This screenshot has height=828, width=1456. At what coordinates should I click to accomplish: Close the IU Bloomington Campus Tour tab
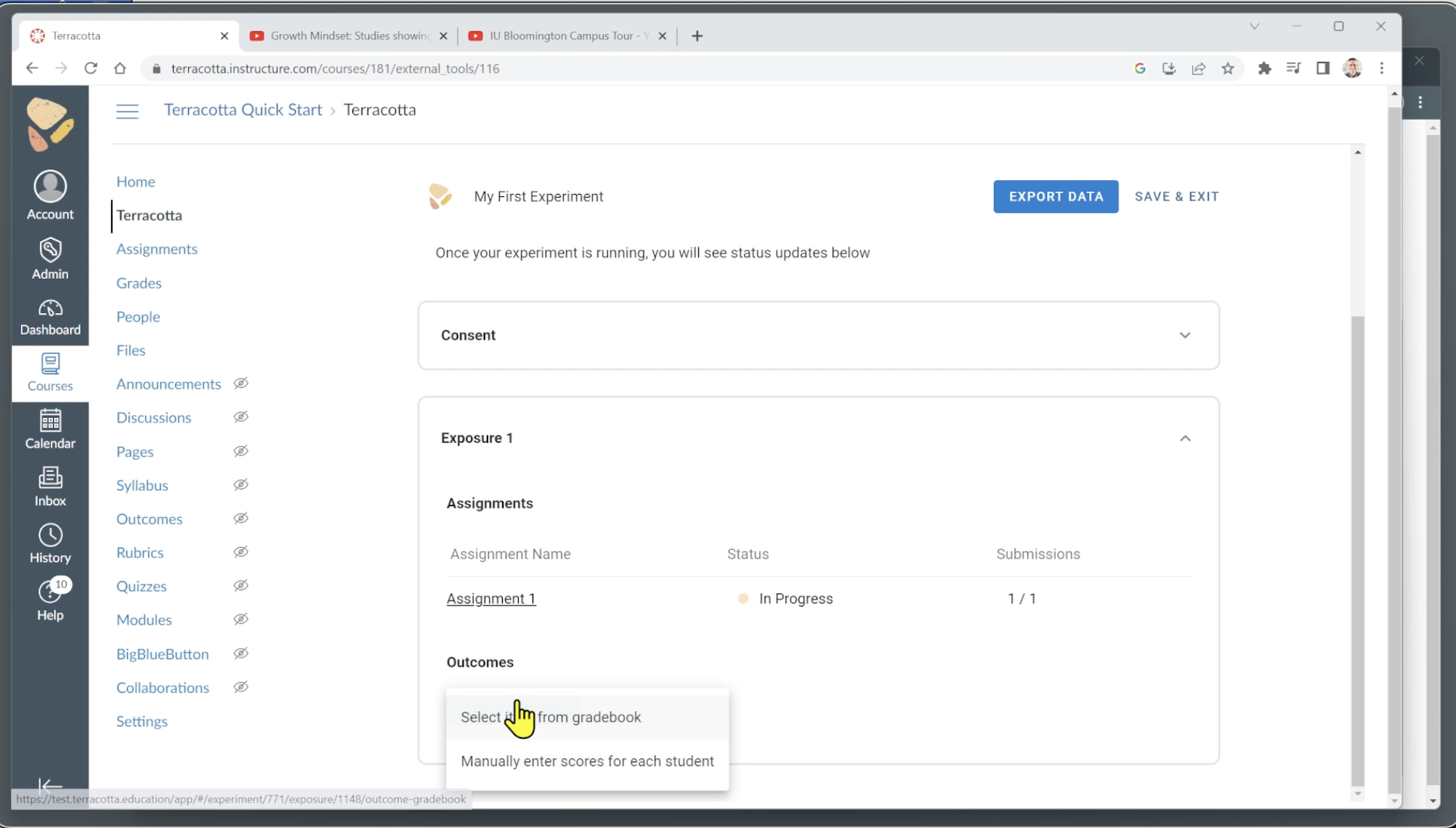point(662,36)
